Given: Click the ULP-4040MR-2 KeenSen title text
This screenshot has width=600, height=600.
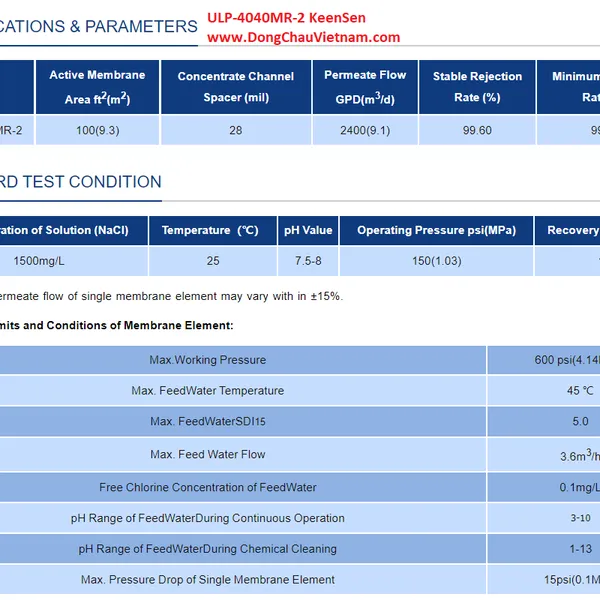Looking at the screenshot, I should pos(289,18).
